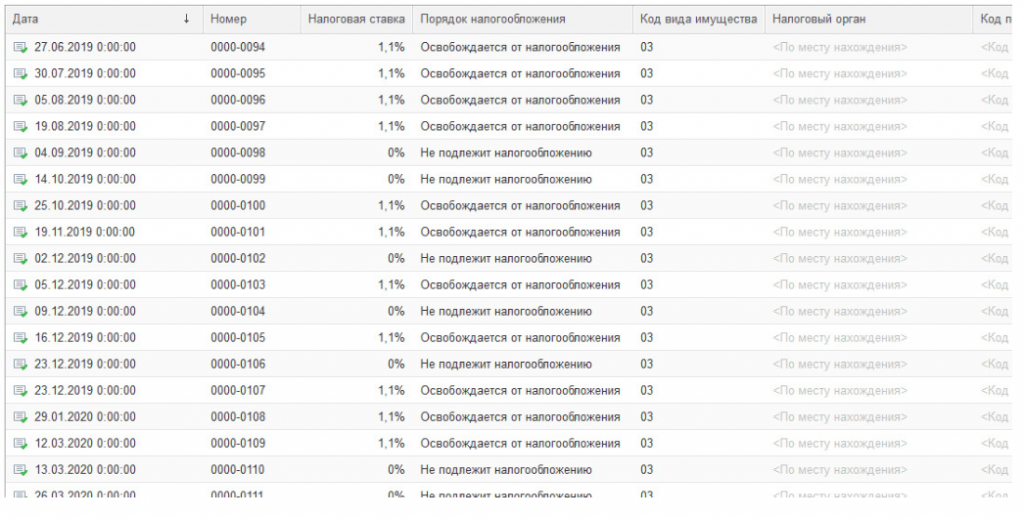1024x517 pixels.
Task: Click document icon for 05.08.2019 row
Action: pos(21,100)
